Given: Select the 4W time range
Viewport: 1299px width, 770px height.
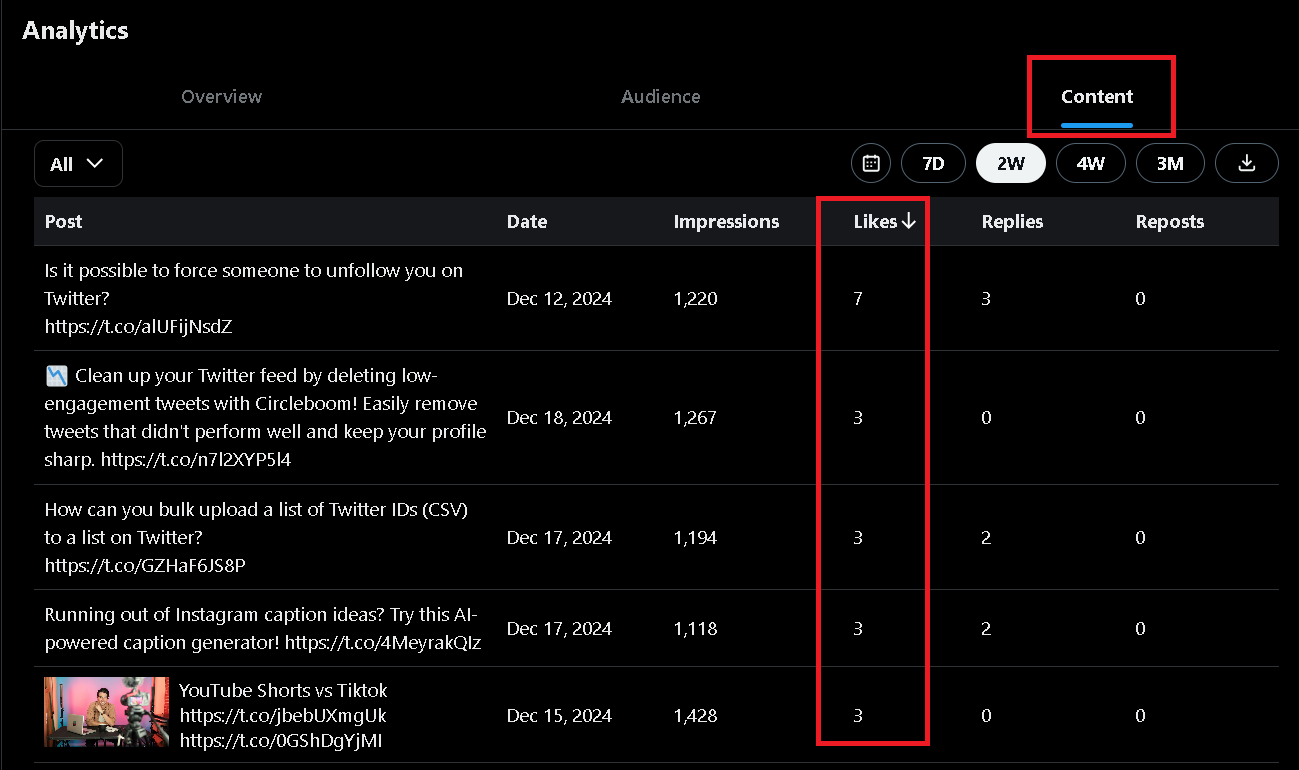Looking at the screenshot, I should click(1091, 163).
